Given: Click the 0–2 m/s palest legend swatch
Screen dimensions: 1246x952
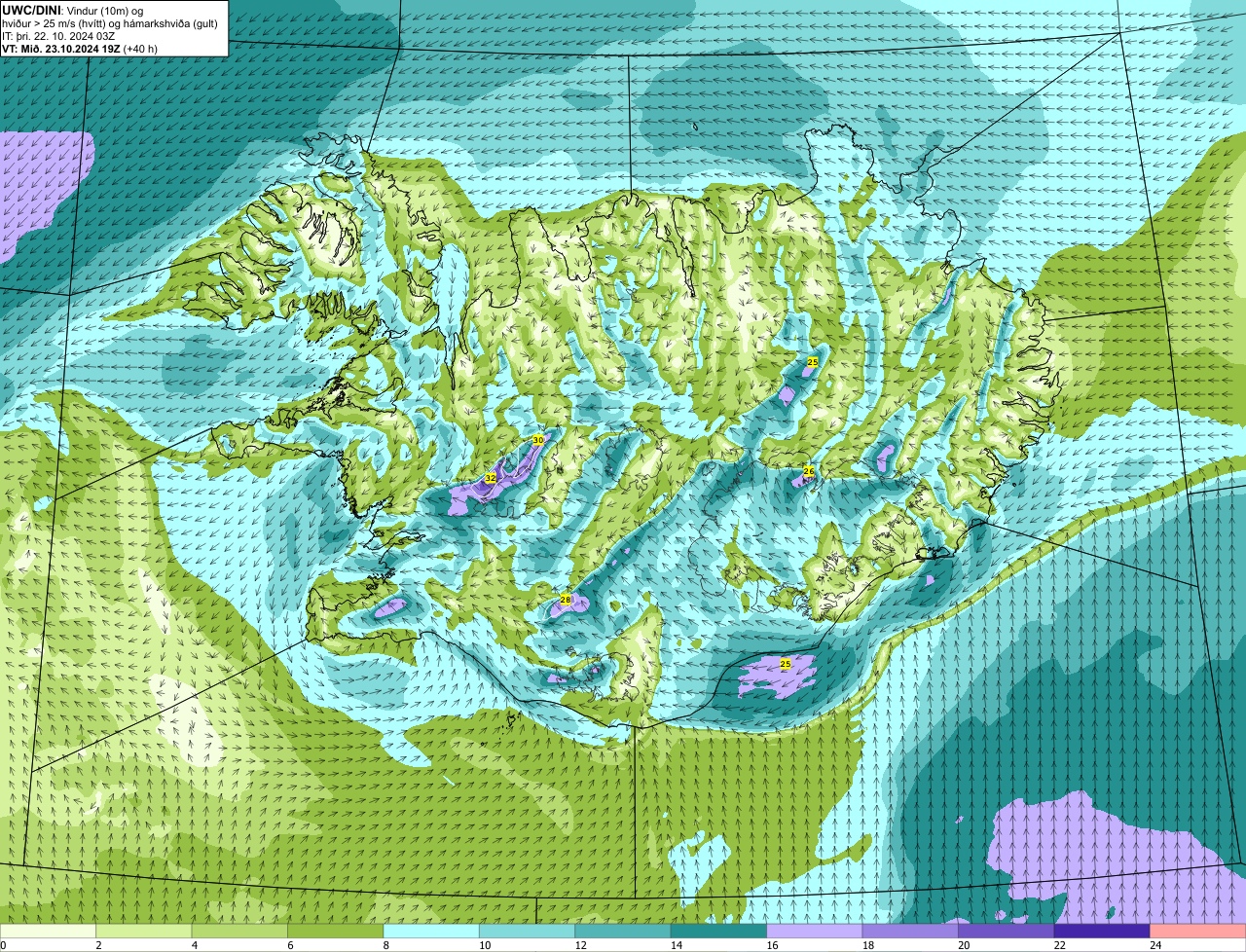Looking at the screenshot, I should click(48, 931).
